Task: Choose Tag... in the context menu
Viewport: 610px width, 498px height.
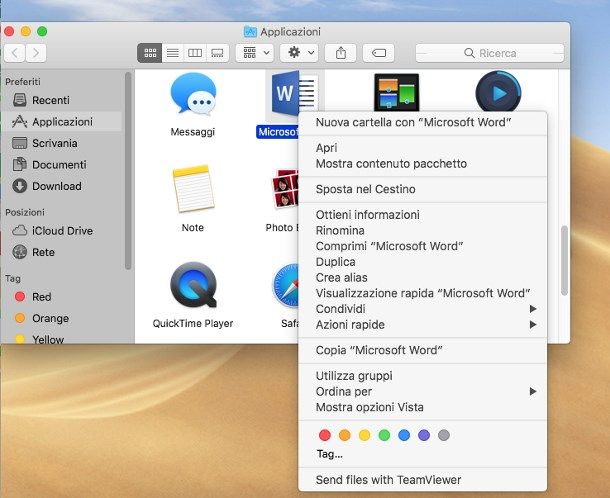Action: coord(330,454)
